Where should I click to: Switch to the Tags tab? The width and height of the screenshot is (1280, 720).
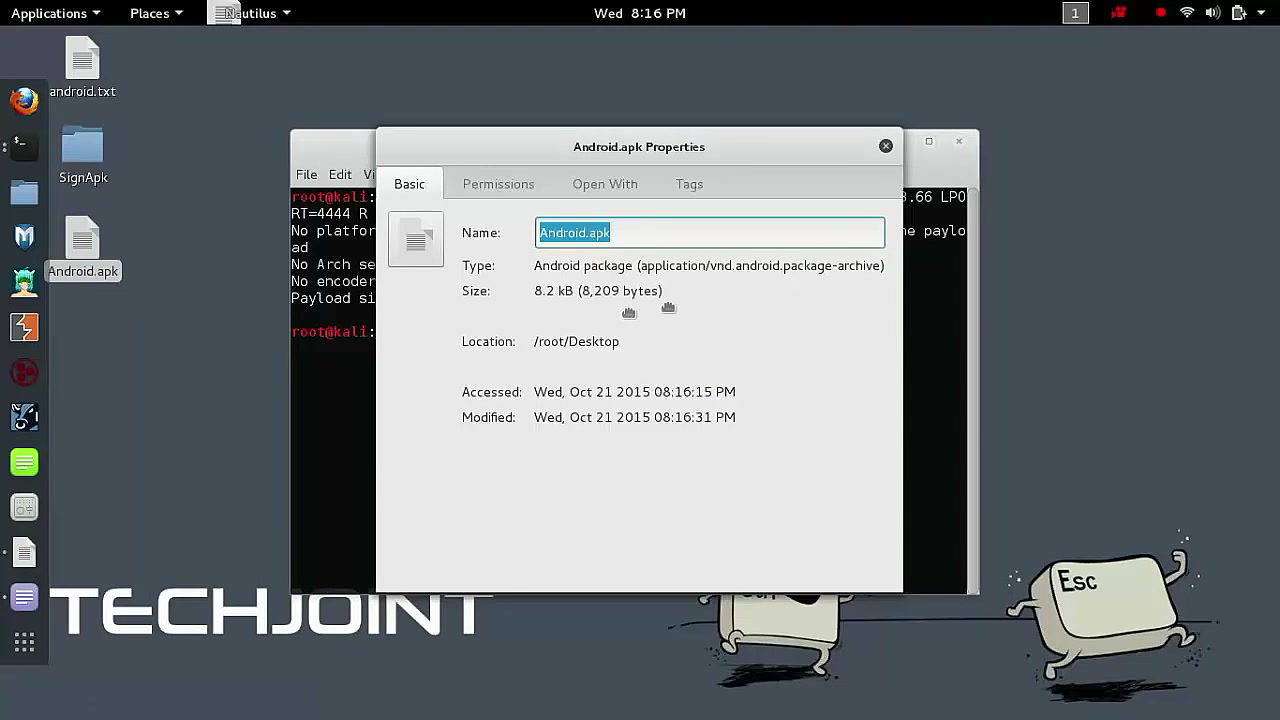click(x=689, y=184)
